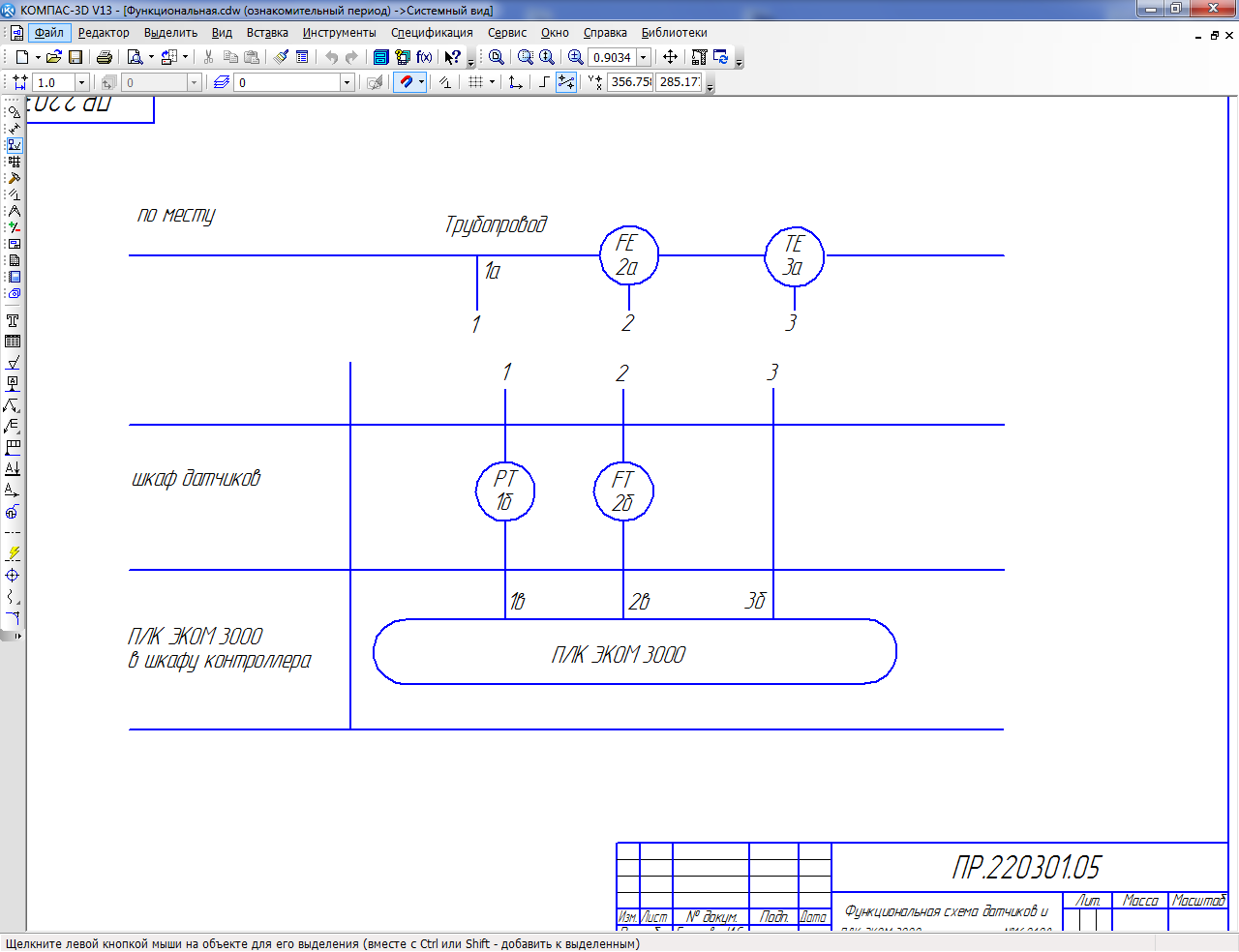1239x952 pixels.
Task: Select the surface roughness symbol tool
Action: (x=13, y=363)
